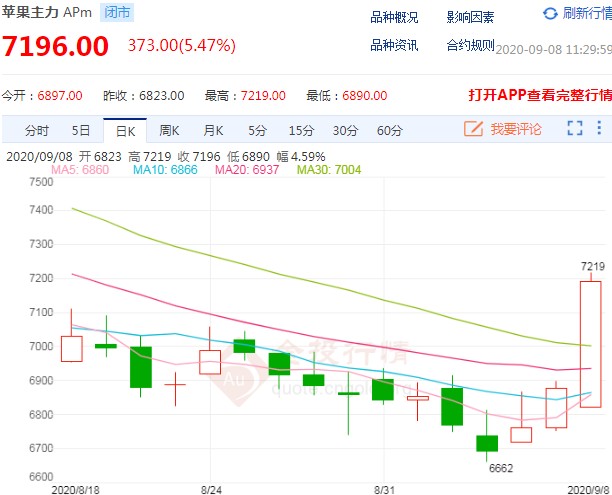Click the 8/31 date axis label
The width and height of the screenshot is (612, 495).
point(384,490)
